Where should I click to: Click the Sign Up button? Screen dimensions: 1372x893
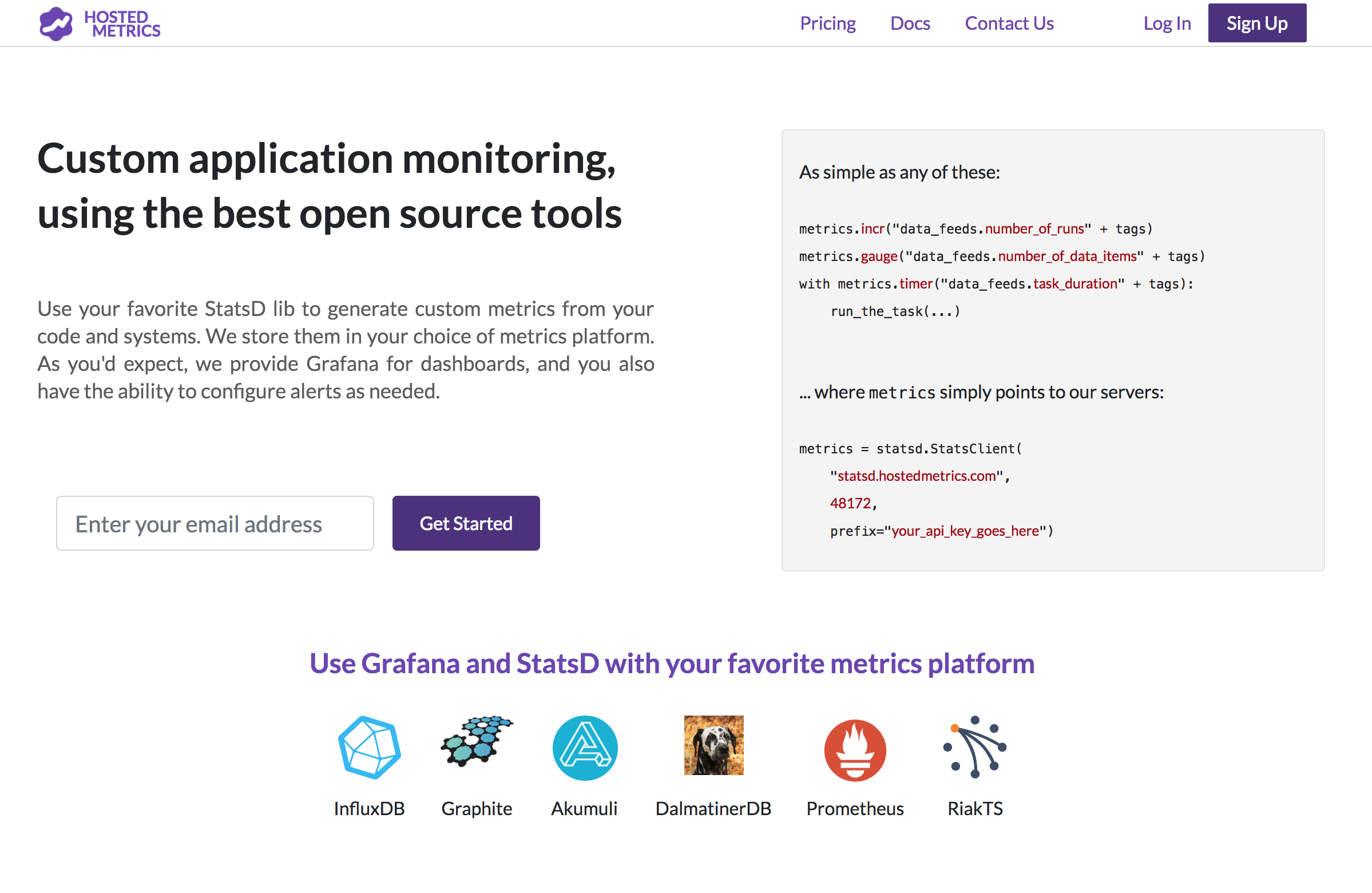pyautogui.click(x=1257, y=23)
